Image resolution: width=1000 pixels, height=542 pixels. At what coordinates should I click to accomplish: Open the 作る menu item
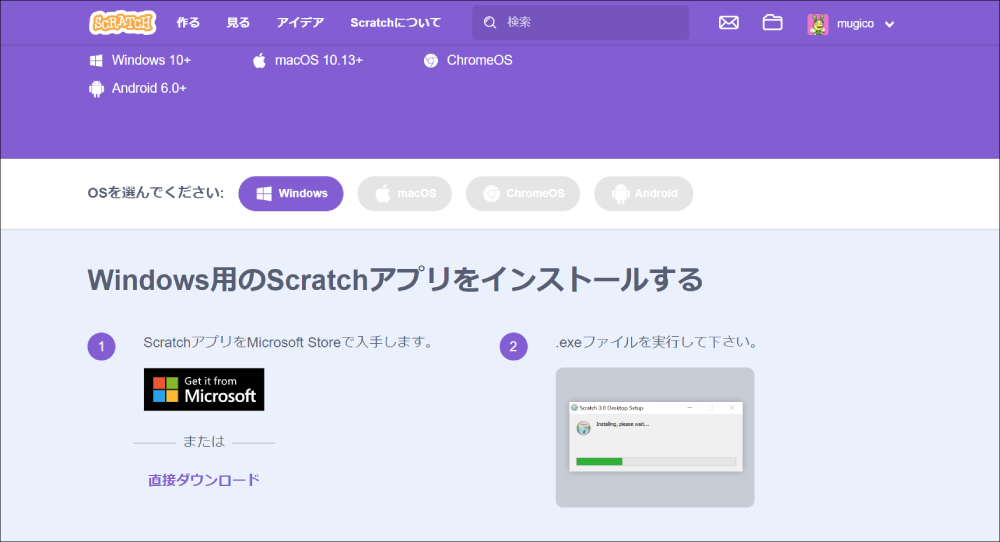(x=188, y=23)
